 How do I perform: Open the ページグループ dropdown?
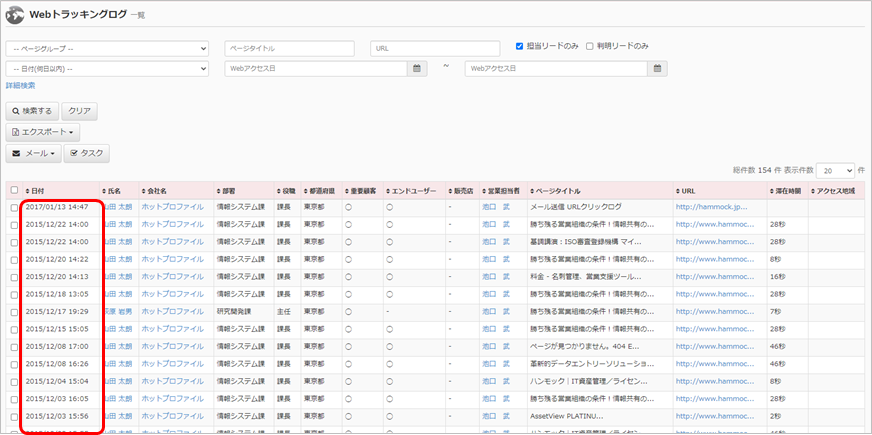(107, 48)
